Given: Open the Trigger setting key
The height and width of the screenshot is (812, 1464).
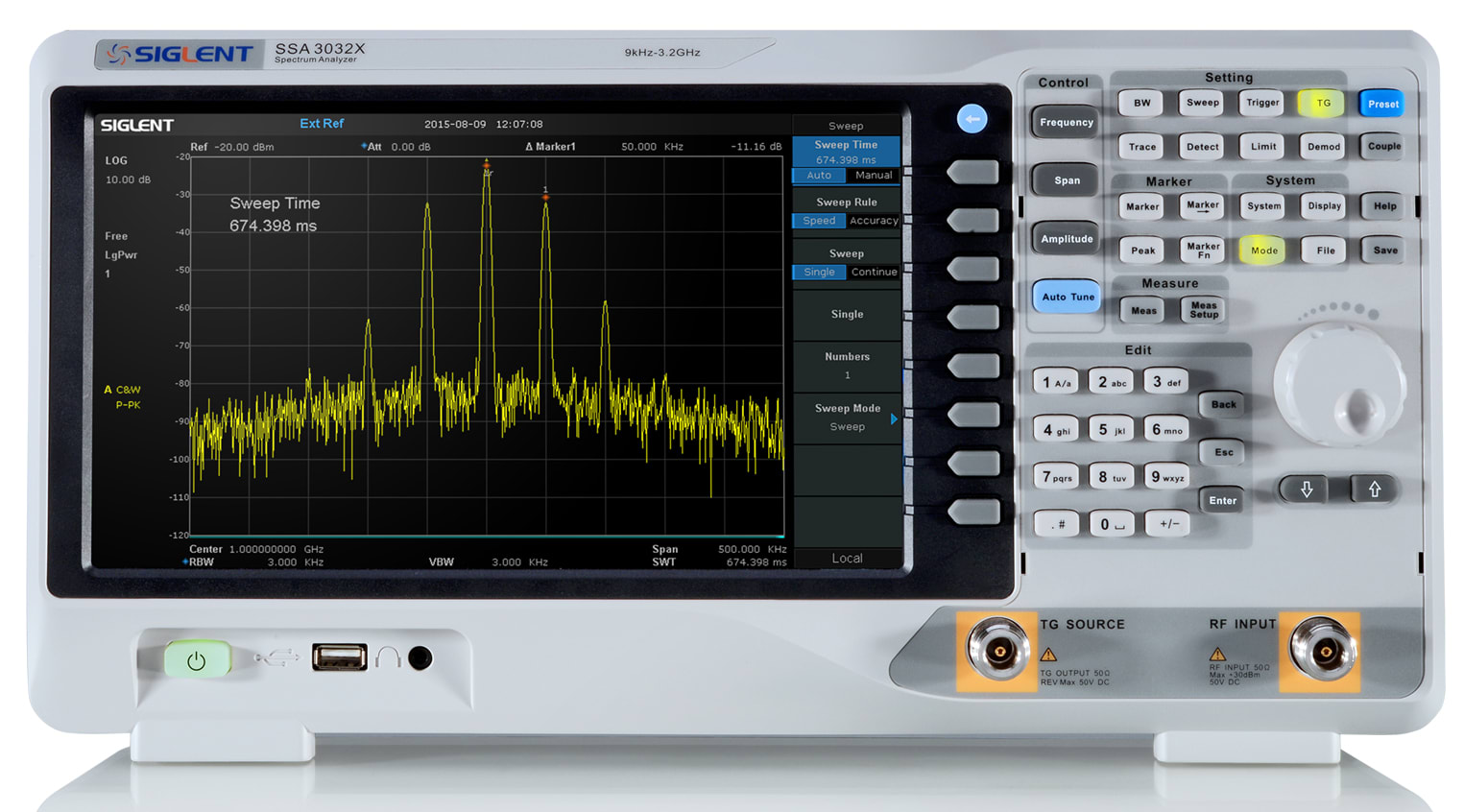Looking at the screenshot, I should click(x=1262, y=103).
